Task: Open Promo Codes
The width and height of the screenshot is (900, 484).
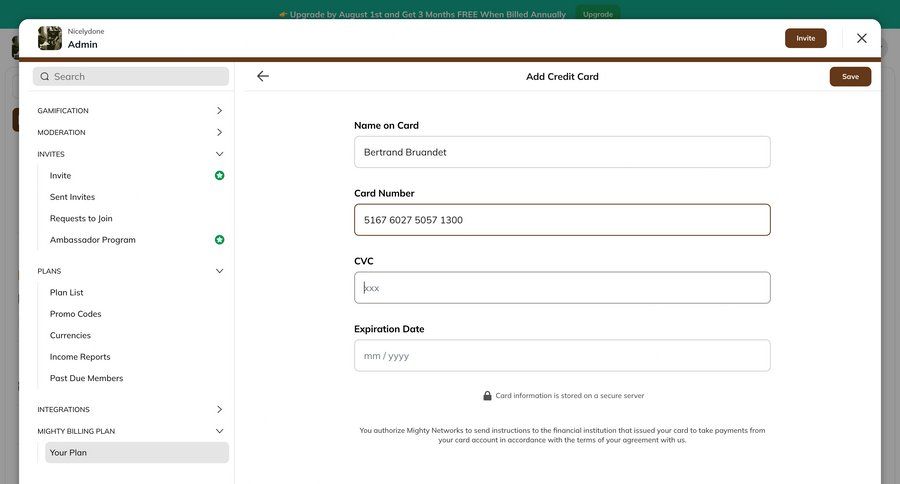Action: pos(75,314)
